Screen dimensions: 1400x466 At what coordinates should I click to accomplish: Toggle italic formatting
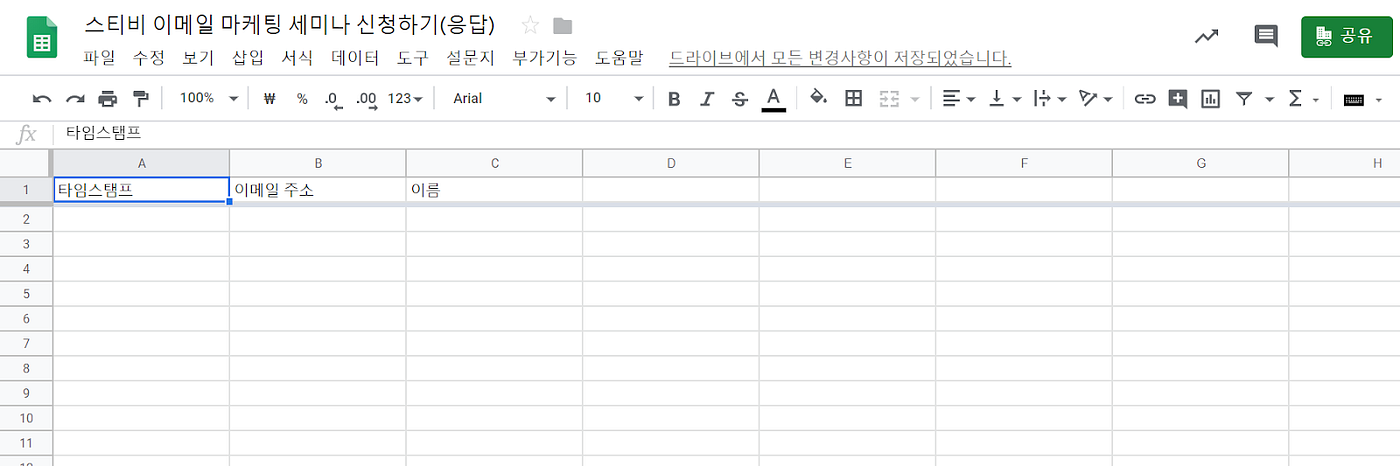point(707,98)
